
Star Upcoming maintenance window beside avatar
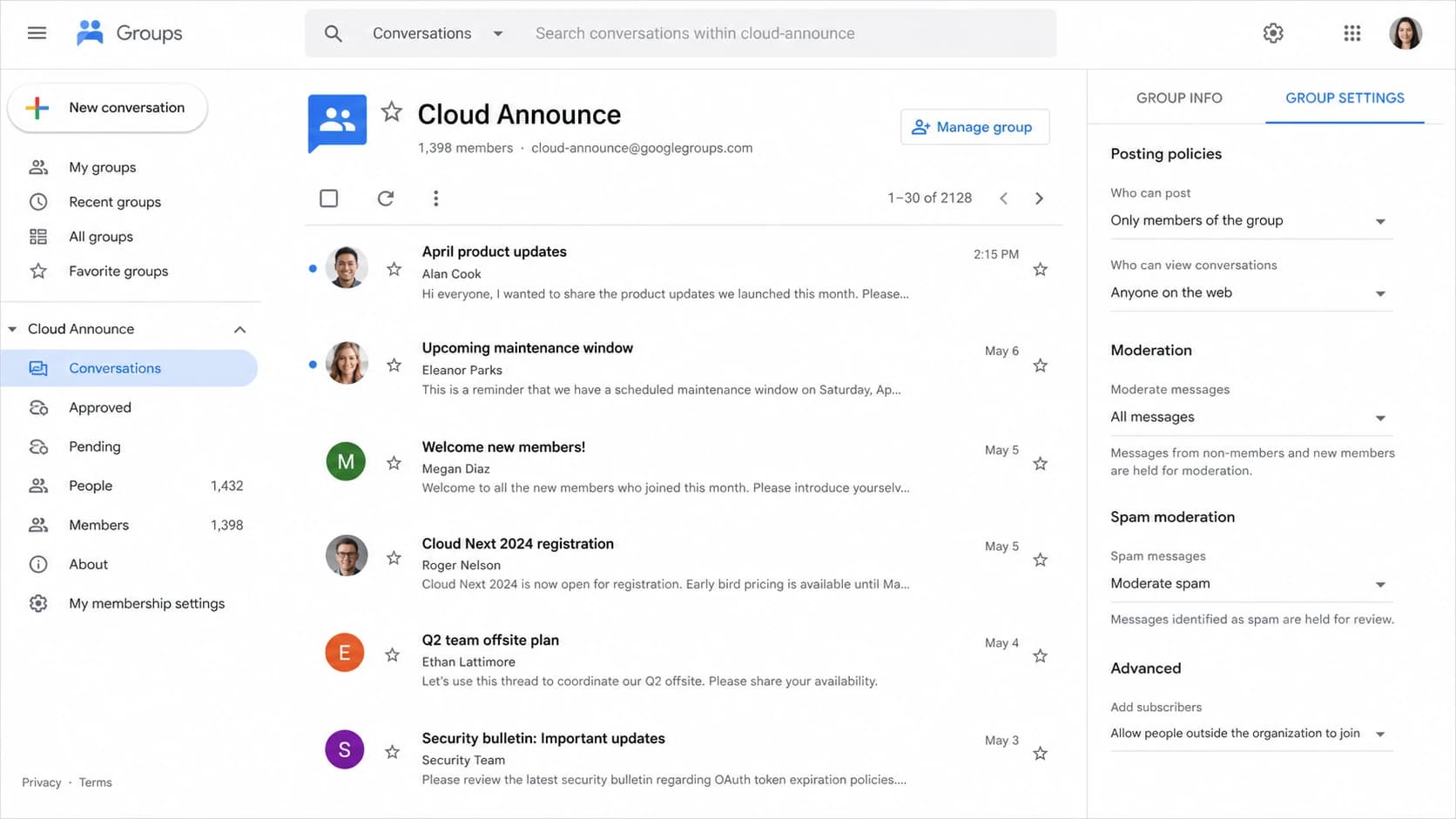point(394,365)
